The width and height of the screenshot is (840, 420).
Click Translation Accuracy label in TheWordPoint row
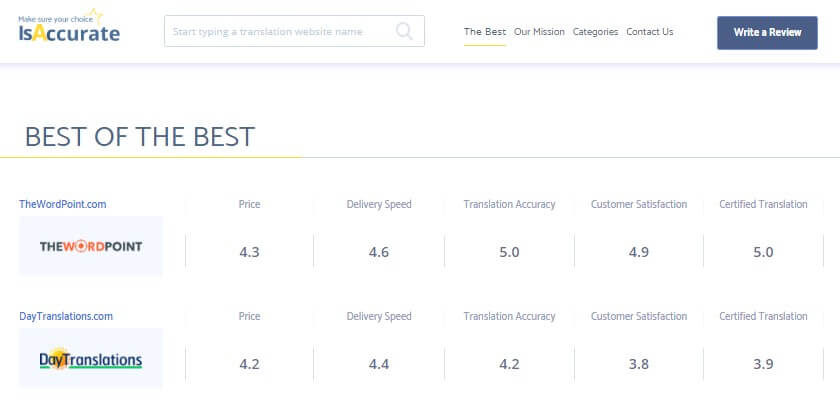509,204
